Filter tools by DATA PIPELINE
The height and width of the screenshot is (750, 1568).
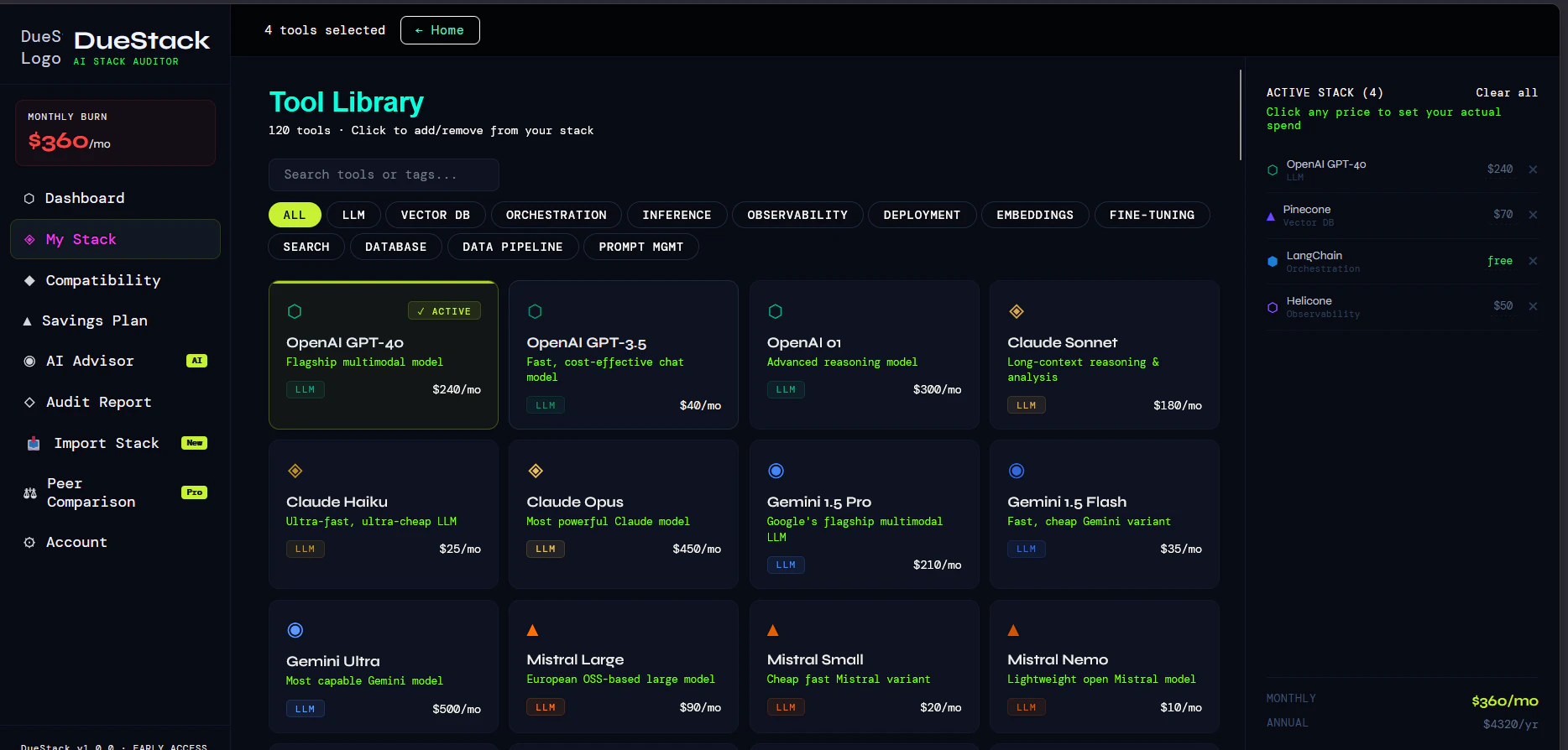point(513,247)
